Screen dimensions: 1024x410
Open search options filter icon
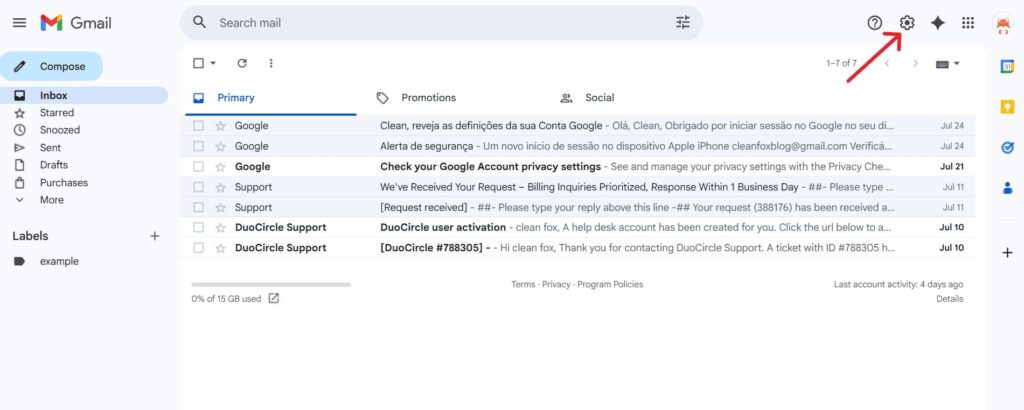(682, 23)
